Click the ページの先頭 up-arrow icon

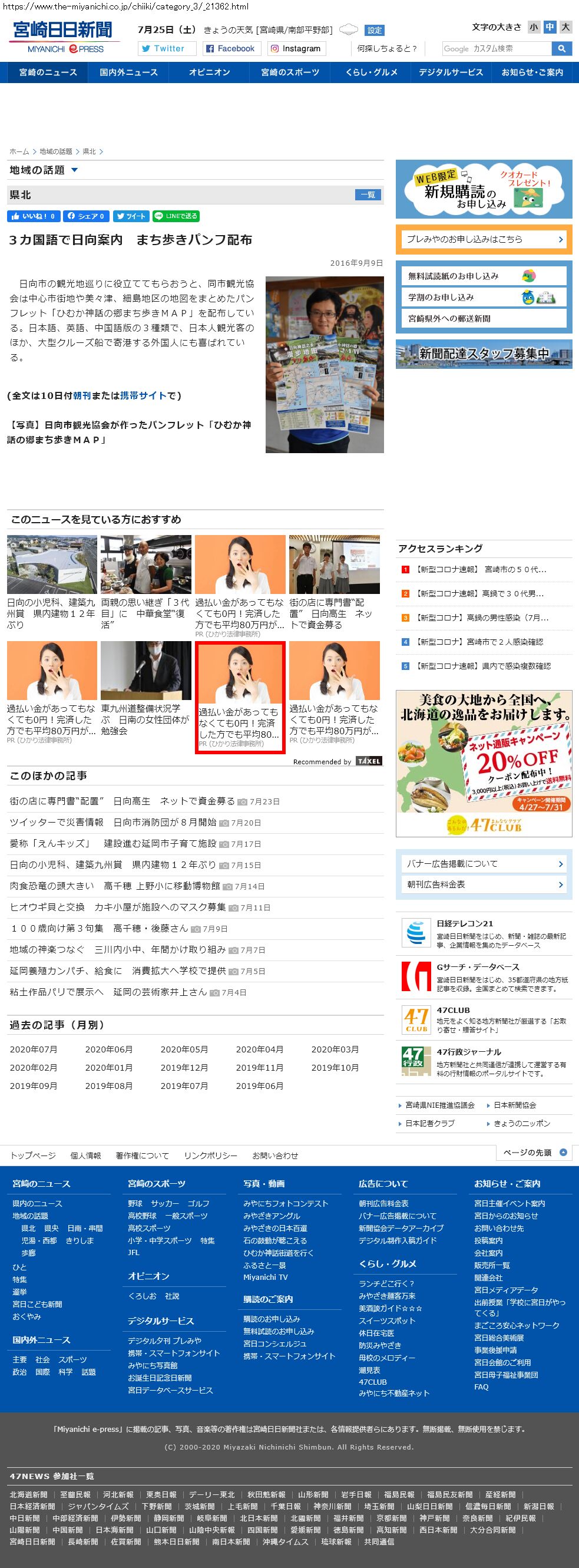563,1152
